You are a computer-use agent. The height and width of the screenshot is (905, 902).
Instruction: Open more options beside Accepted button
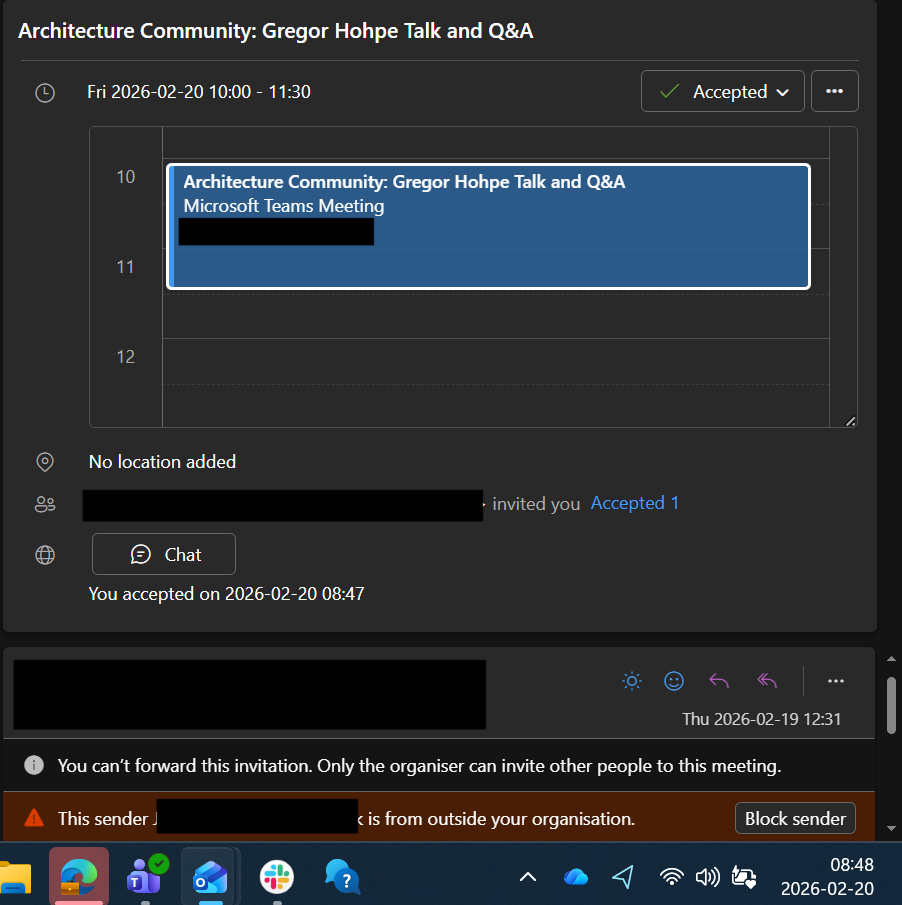click(834, 92)
